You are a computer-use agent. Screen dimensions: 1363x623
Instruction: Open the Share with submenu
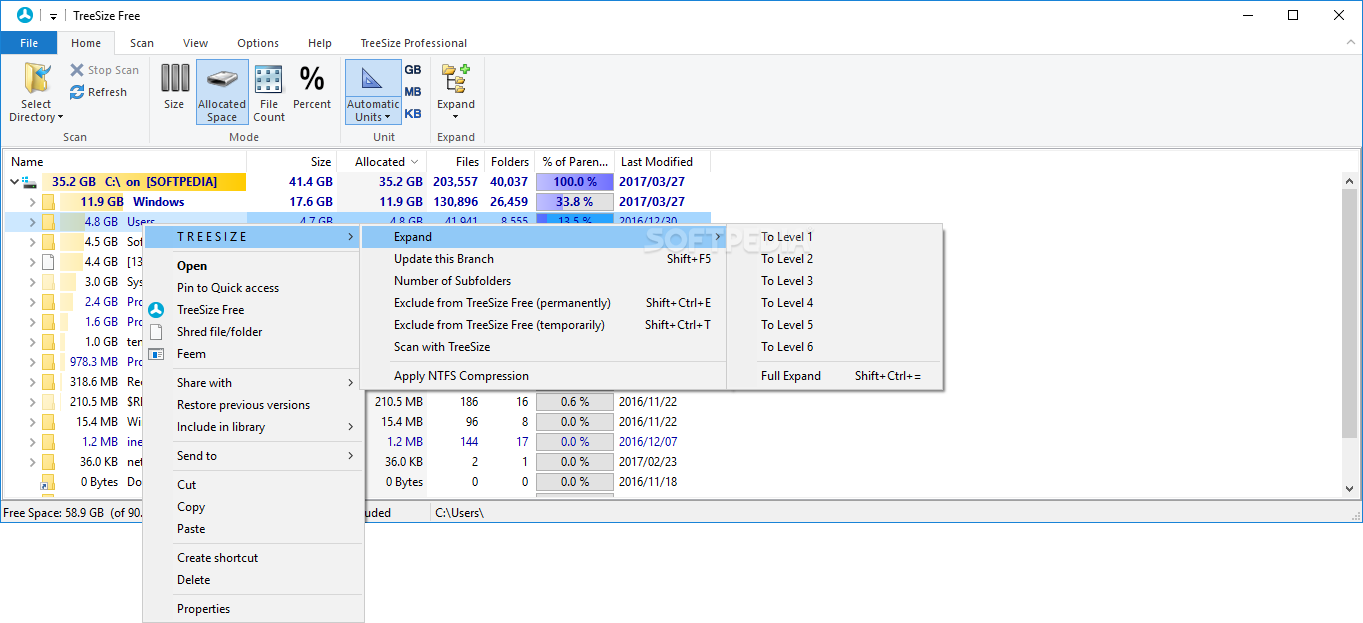point(252,383)
